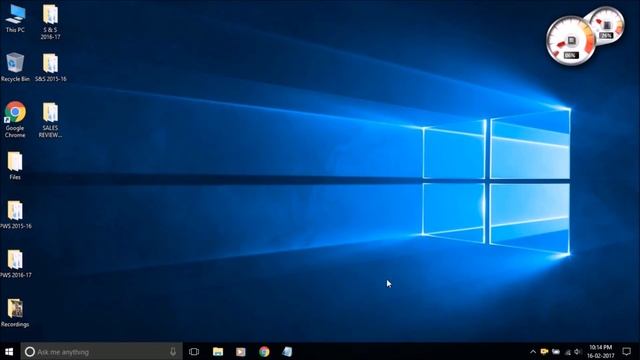Click the battery status tray icon
Viewport: 640px width, 360px height.
point(556,352)
